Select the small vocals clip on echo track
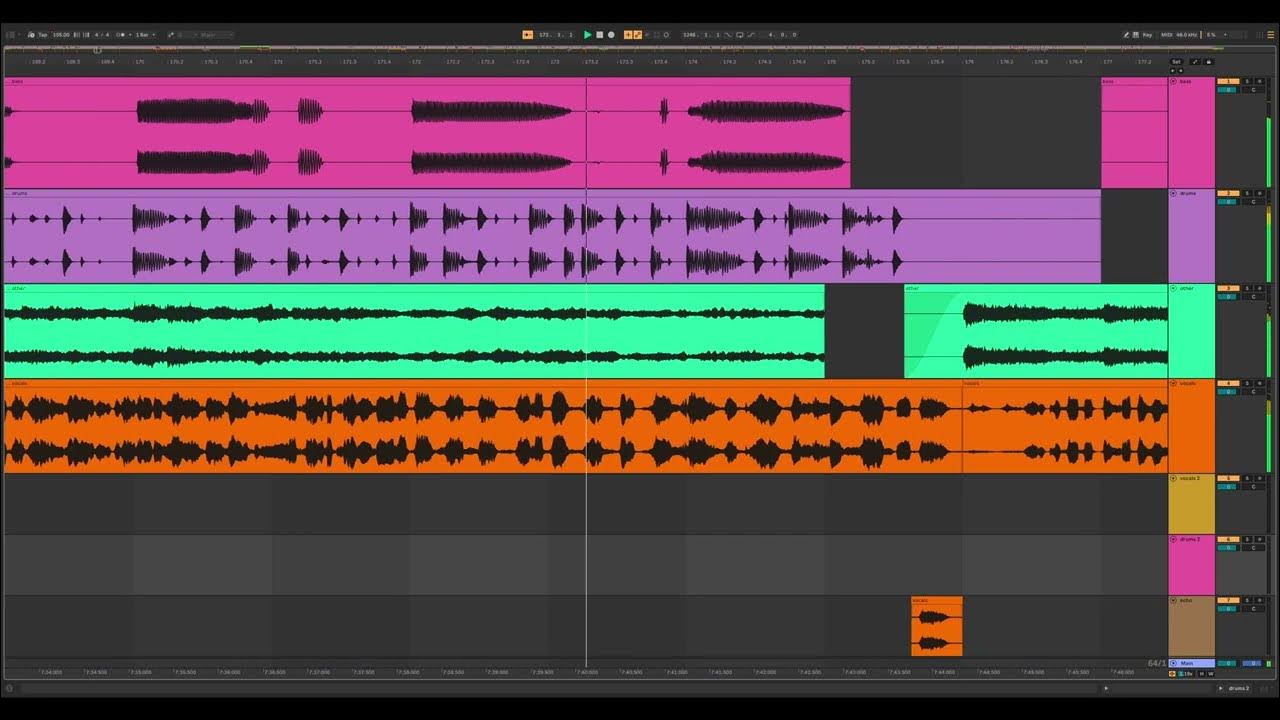The width and height of the screenshot is (1280, 720). [936, 630]
